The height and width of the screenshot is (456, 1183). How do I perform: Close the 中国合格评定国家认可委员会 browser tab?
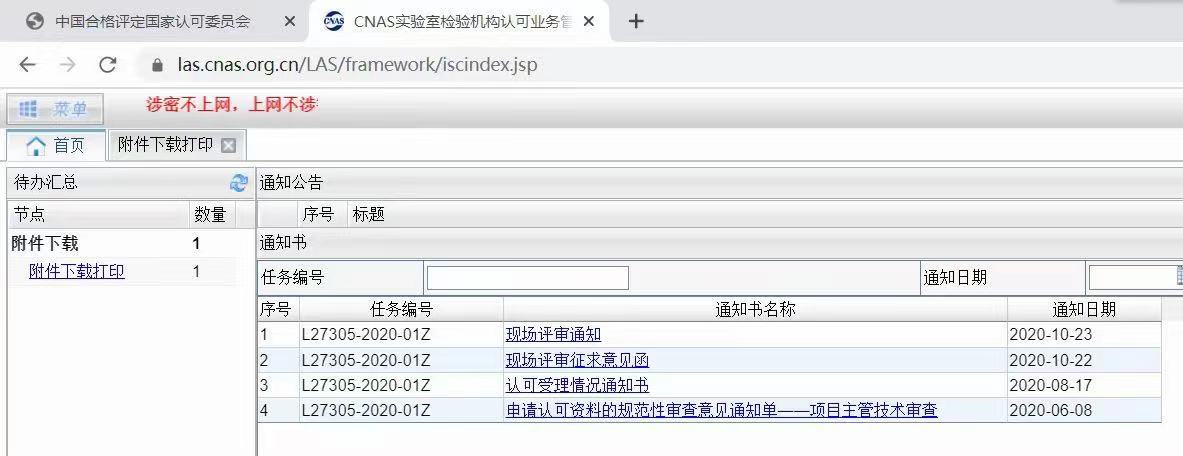290,21
